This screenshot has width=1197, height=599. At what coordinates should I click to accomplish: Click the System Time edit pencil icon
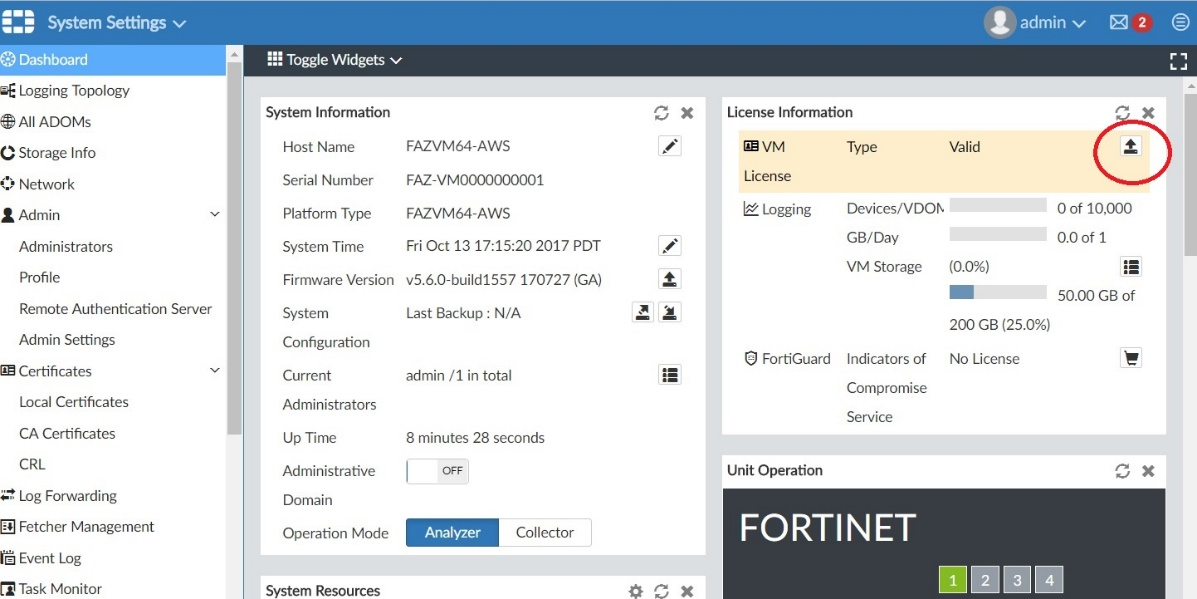670,246
